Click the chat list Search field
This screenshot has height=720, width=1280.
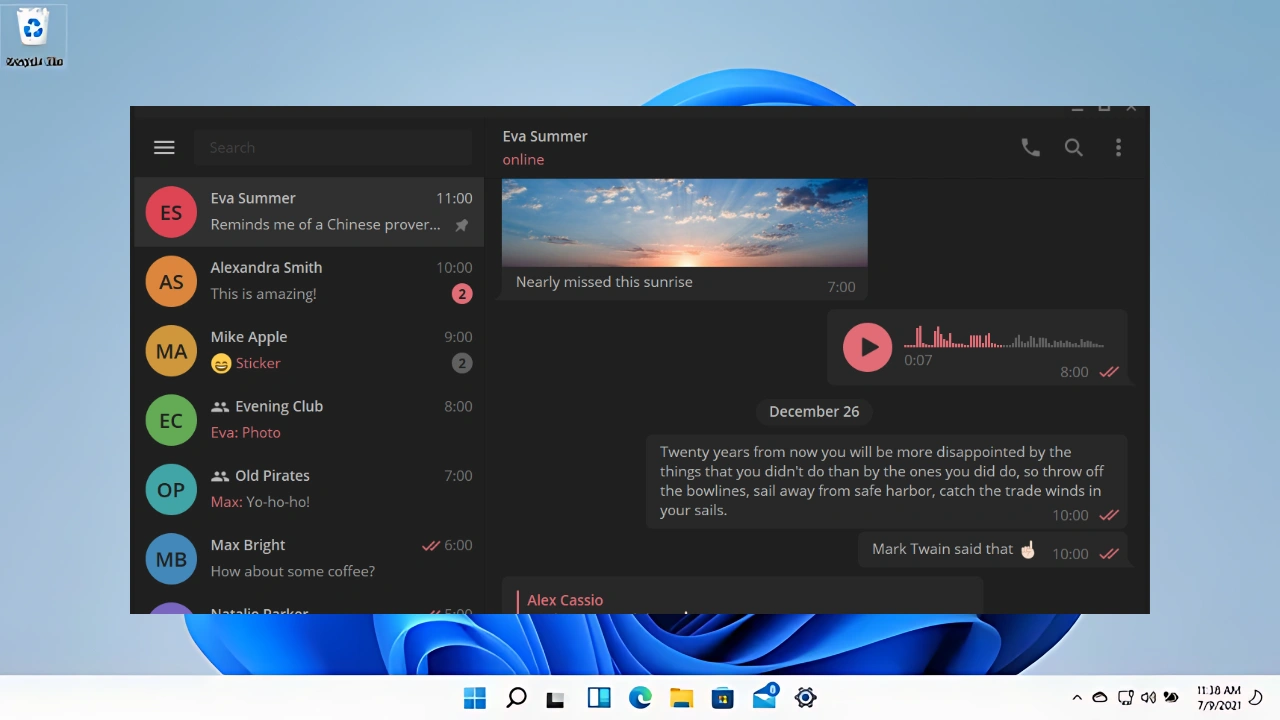pyautogui.click(x=333, y=147)
